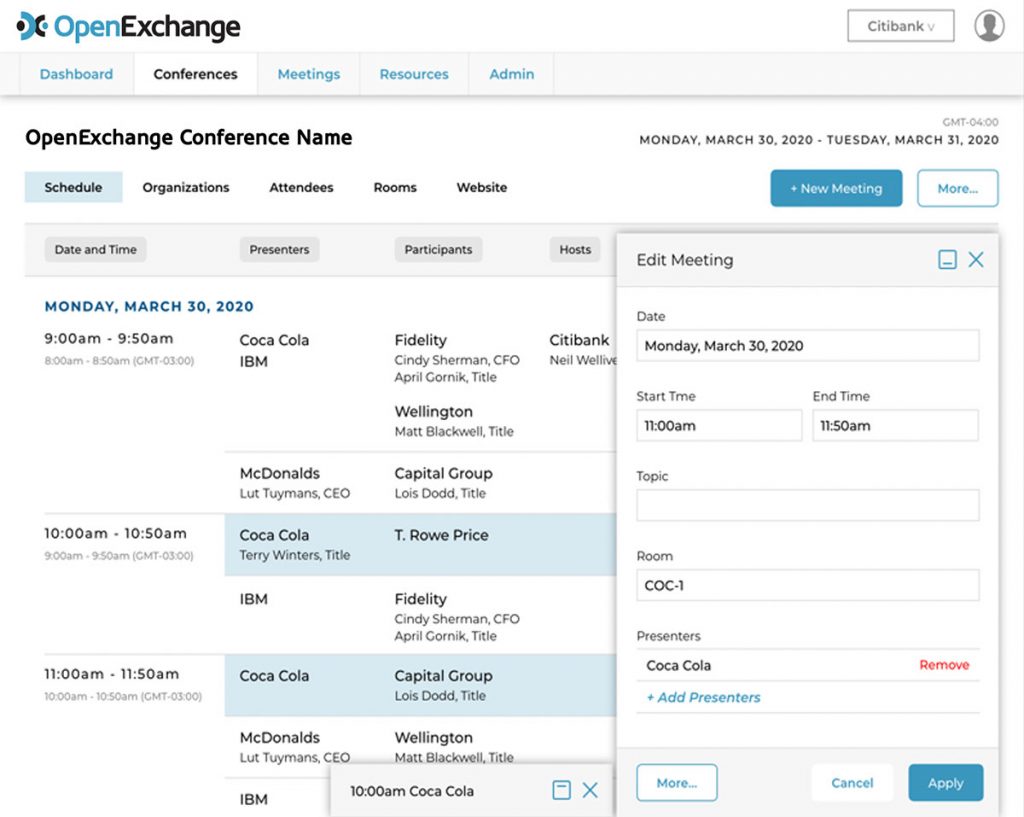
Task: Remove Coca Cola from presenters
Action: (x=944, y=665)
